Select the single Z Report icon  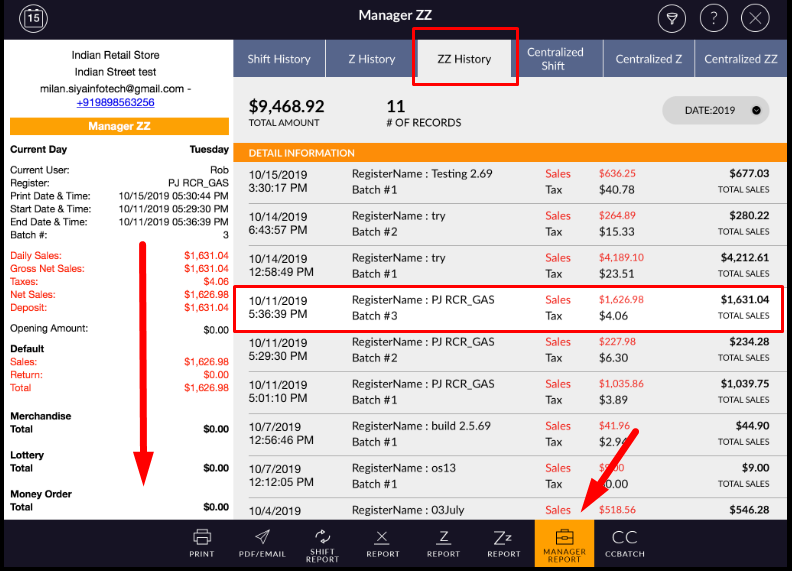(x=443, y=543)
